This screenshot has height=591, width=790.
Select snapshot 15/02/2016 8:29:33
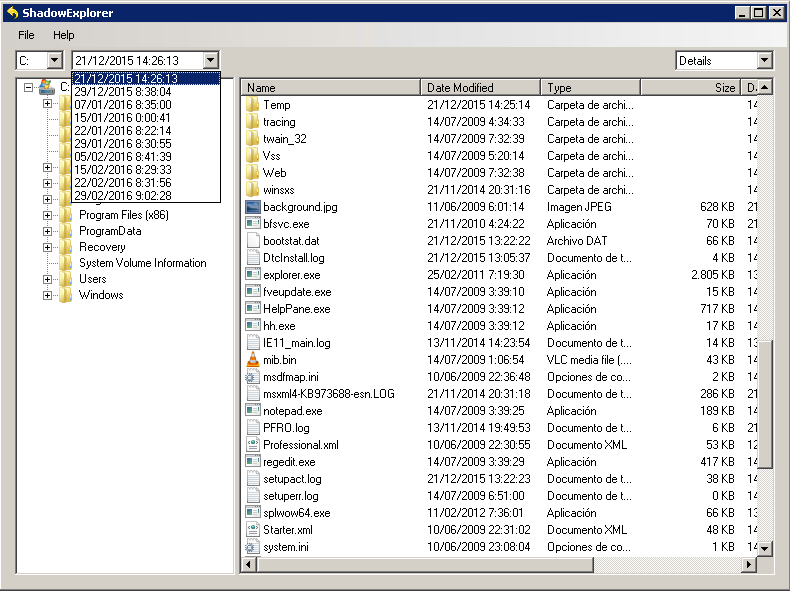[146, 170]
